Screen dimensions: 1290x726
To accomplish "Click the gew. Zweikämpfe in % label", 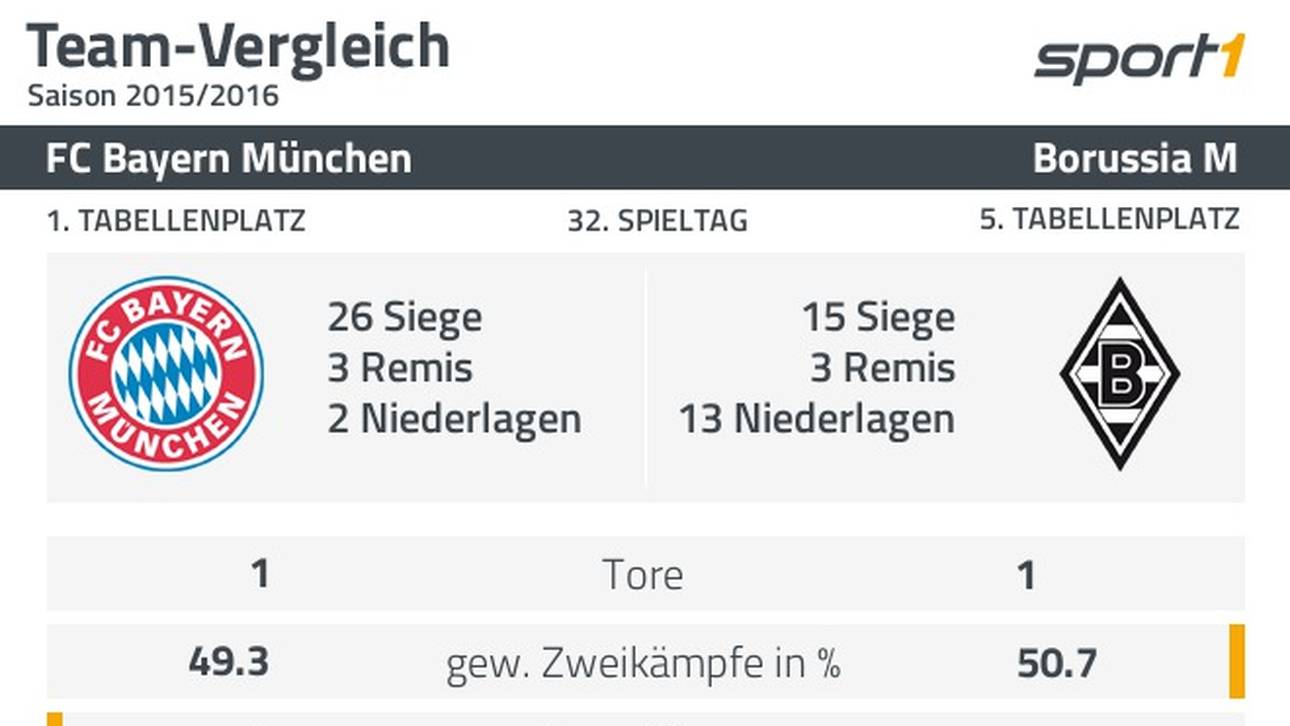I will click(x=643, y=663).
